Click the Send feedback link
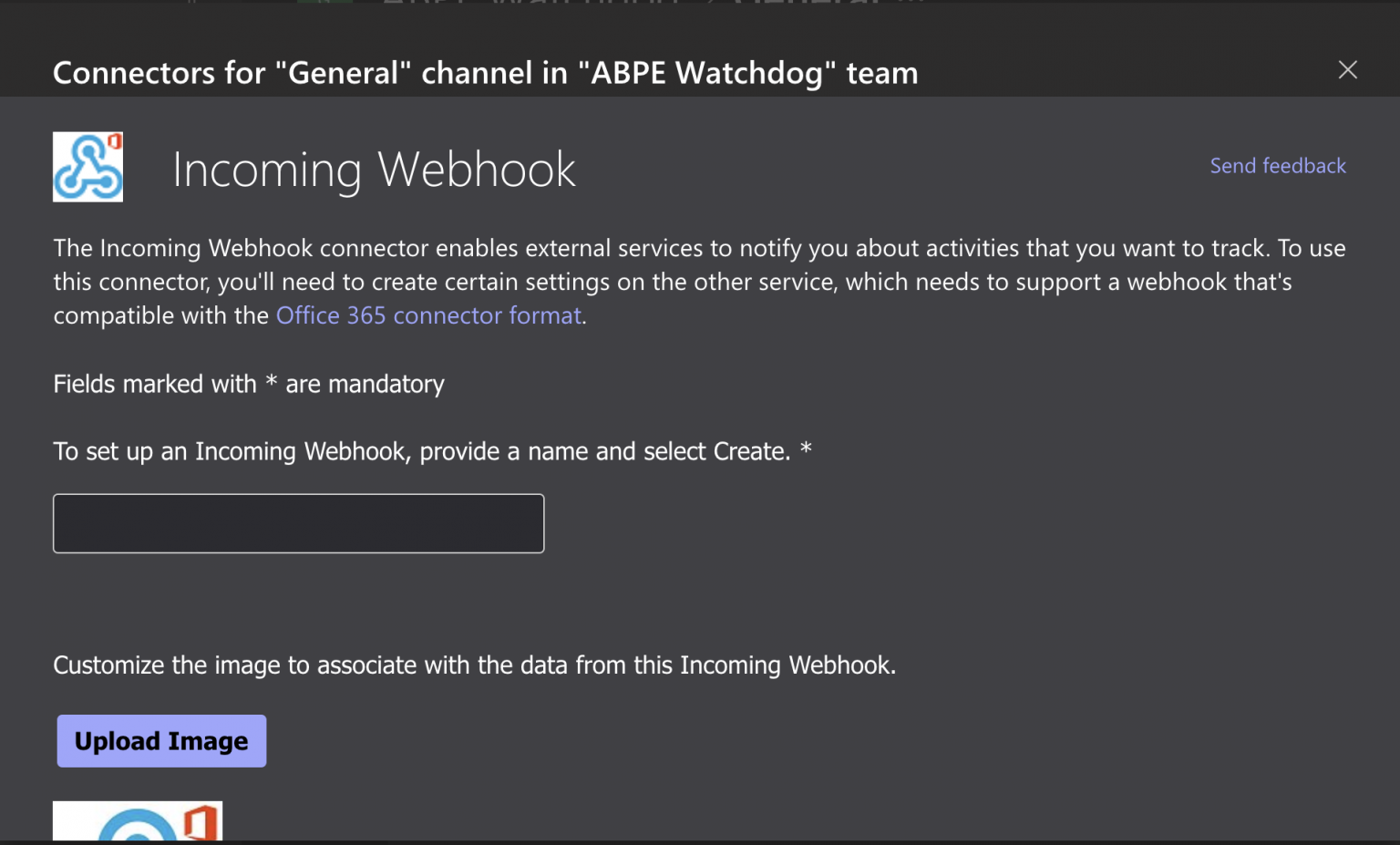Screen dimensions: 1400x845 (x=1278, y=165)
